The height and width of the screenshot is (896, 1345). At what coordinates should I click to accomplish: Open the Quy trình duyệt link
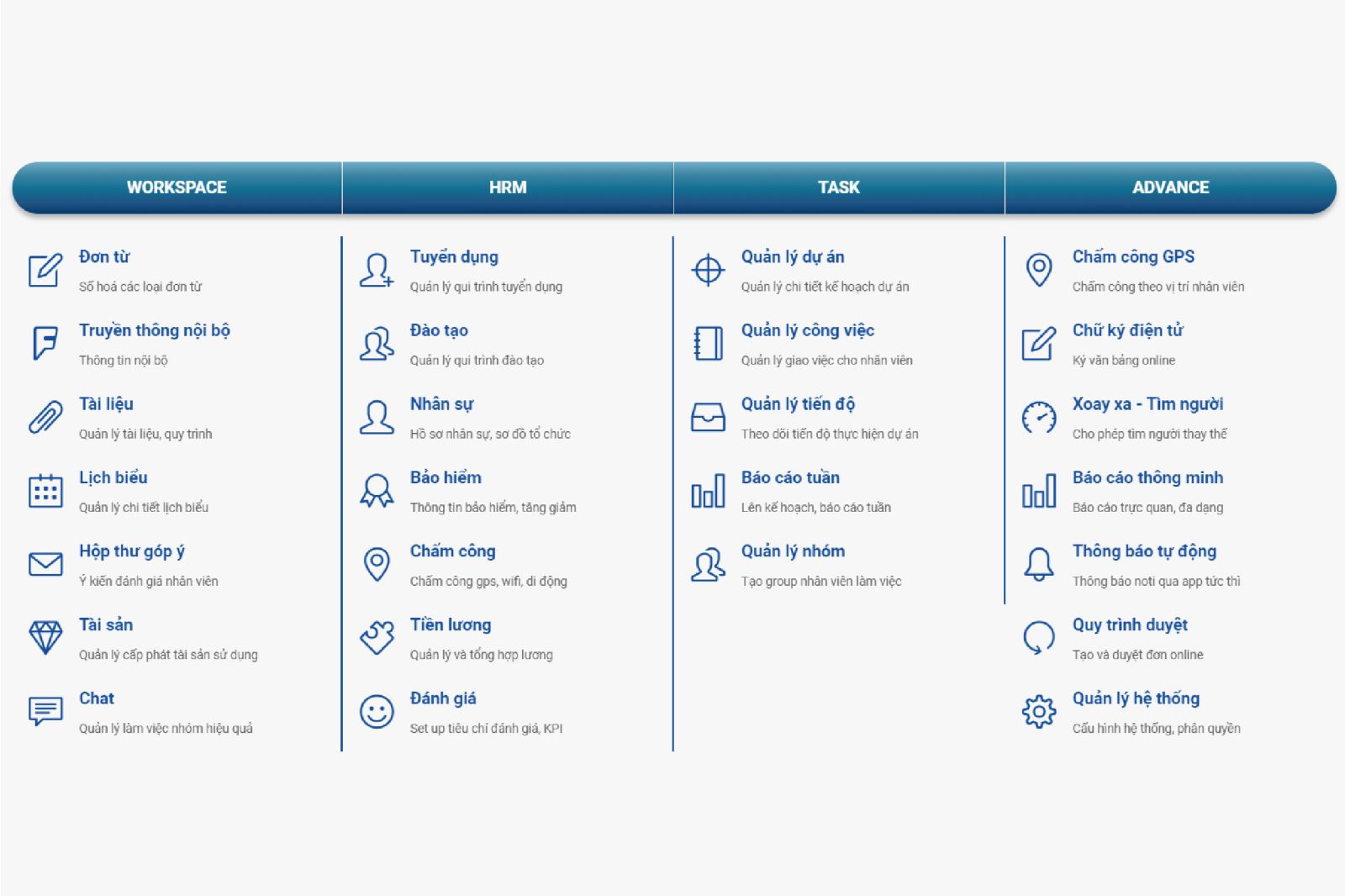(x=1130, y=625)
